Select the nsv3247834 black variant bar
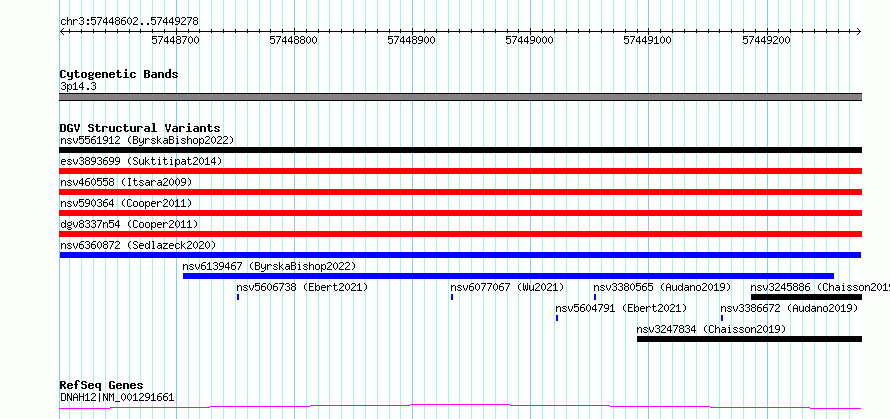The image size is (890, 419). (x=749, y=339)
